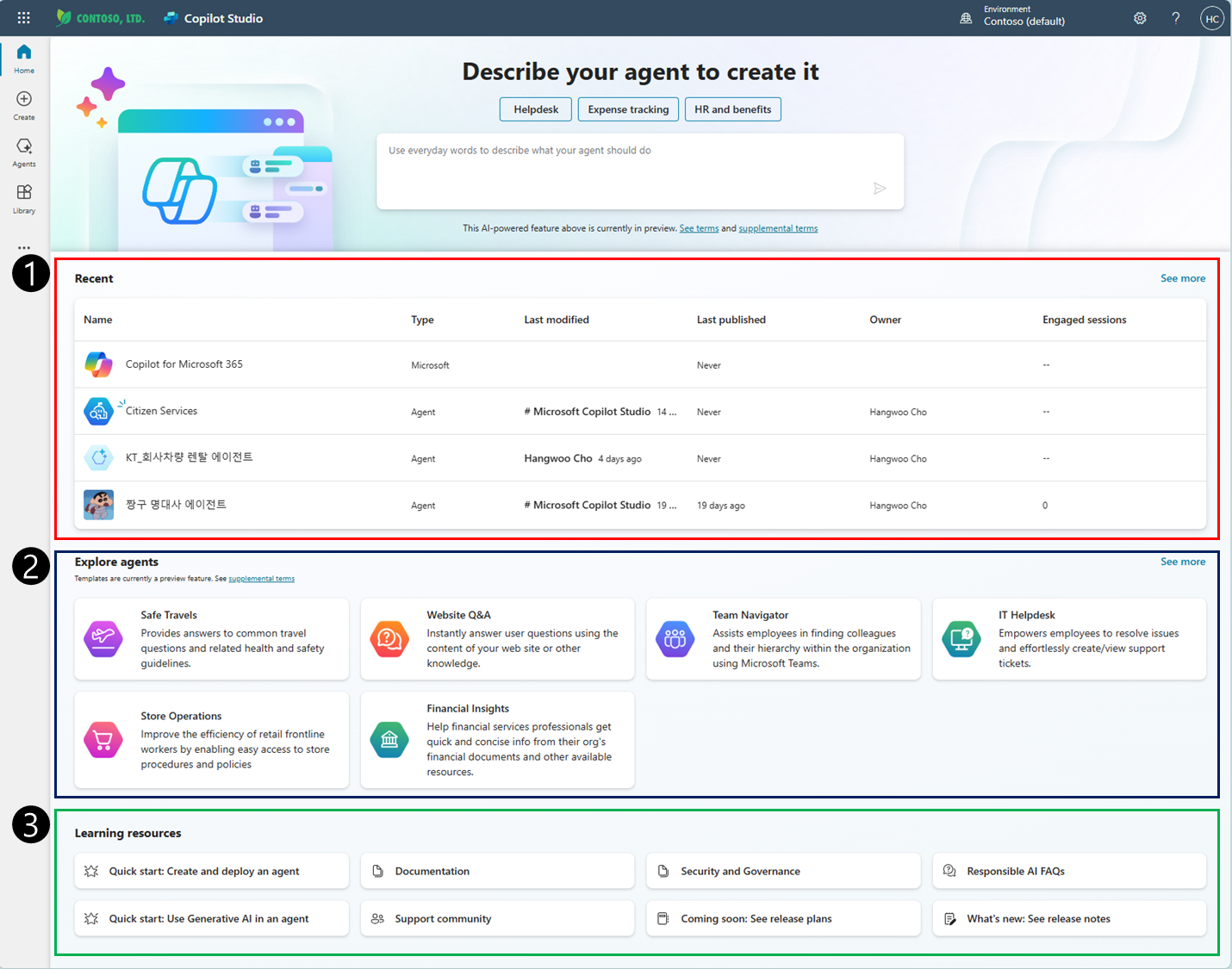Open the Website Q&A template card title
Image resolution: width=1232 pixels, height=969 pixels.
pyautogui.click(x=458, y=615)
